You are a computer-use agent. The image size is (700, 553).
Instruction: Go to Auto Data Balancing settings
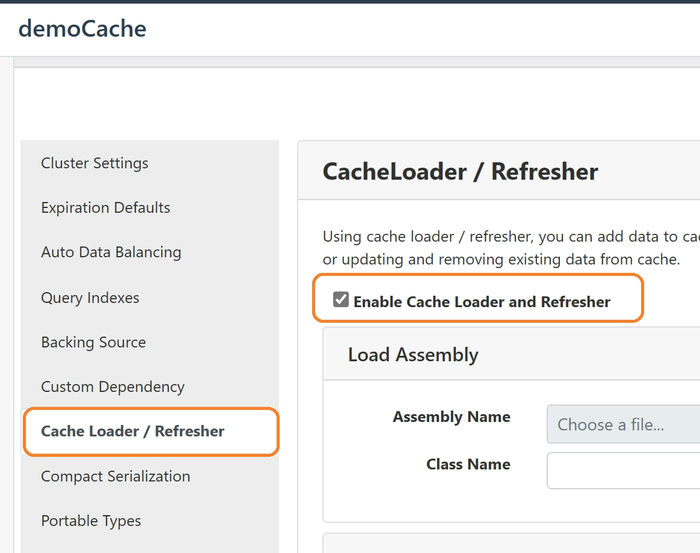[x=111, y=253]
